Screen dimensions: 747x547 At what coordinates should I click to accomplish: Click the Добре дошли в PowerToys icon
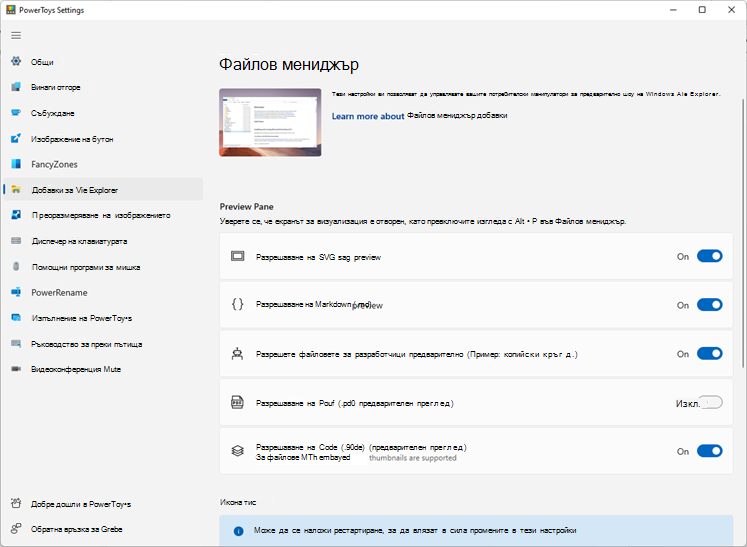click(16, 503)
